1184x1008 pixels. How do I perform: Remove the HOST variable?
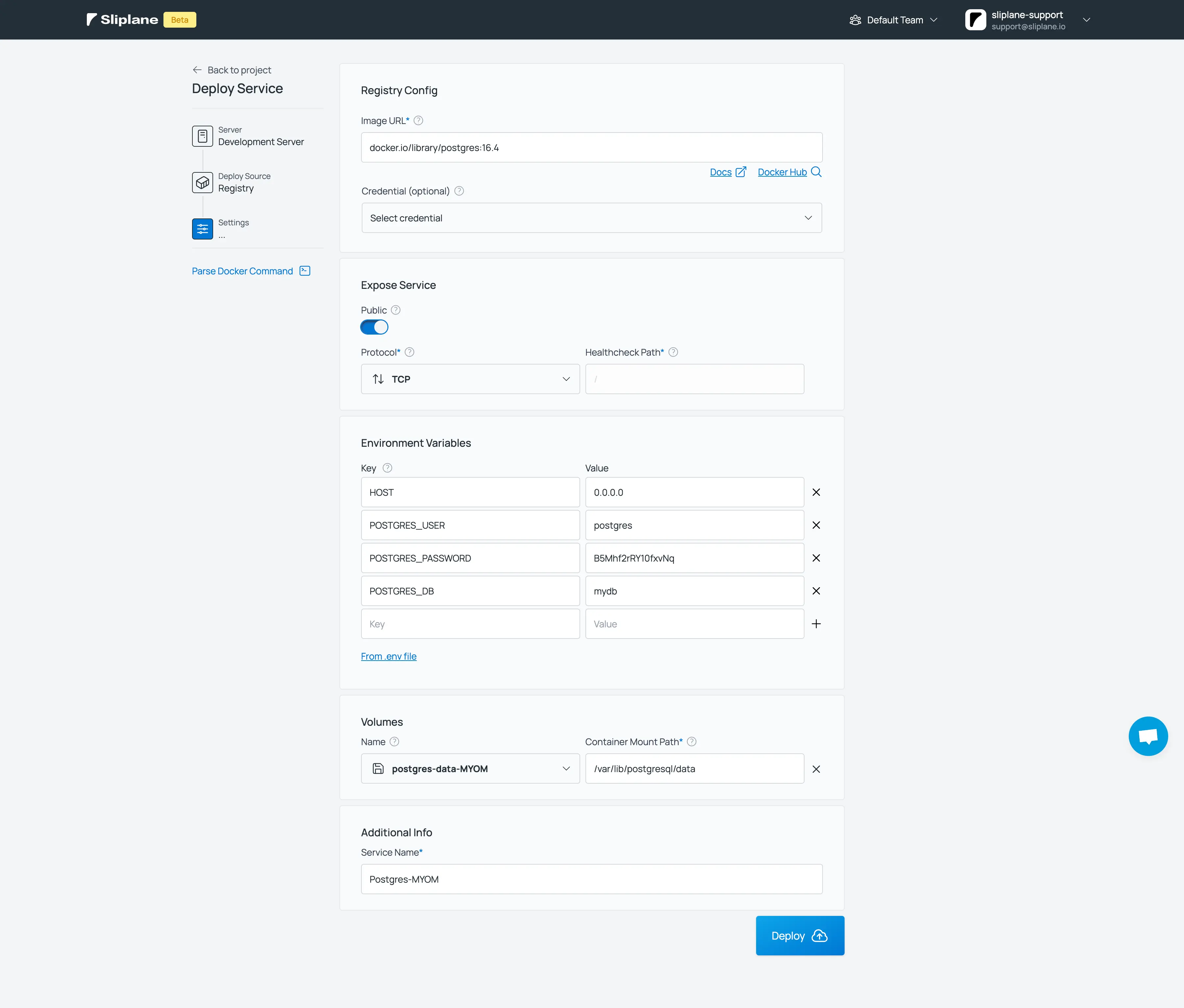816,492
